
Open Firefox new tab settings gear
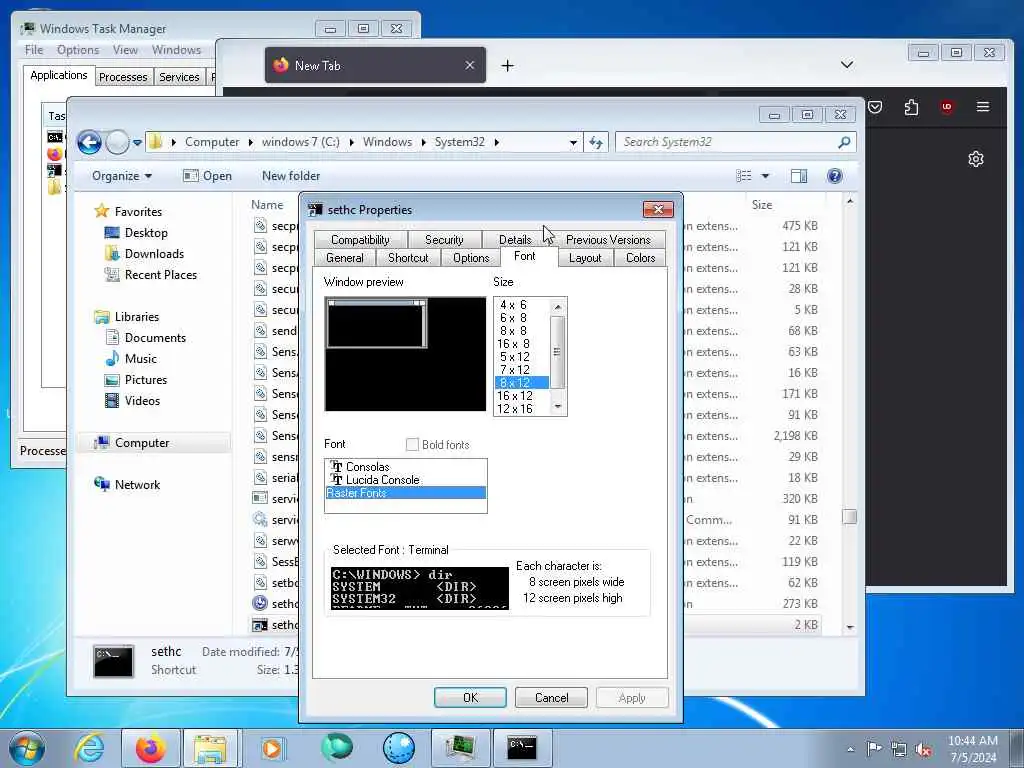[976, 159]
